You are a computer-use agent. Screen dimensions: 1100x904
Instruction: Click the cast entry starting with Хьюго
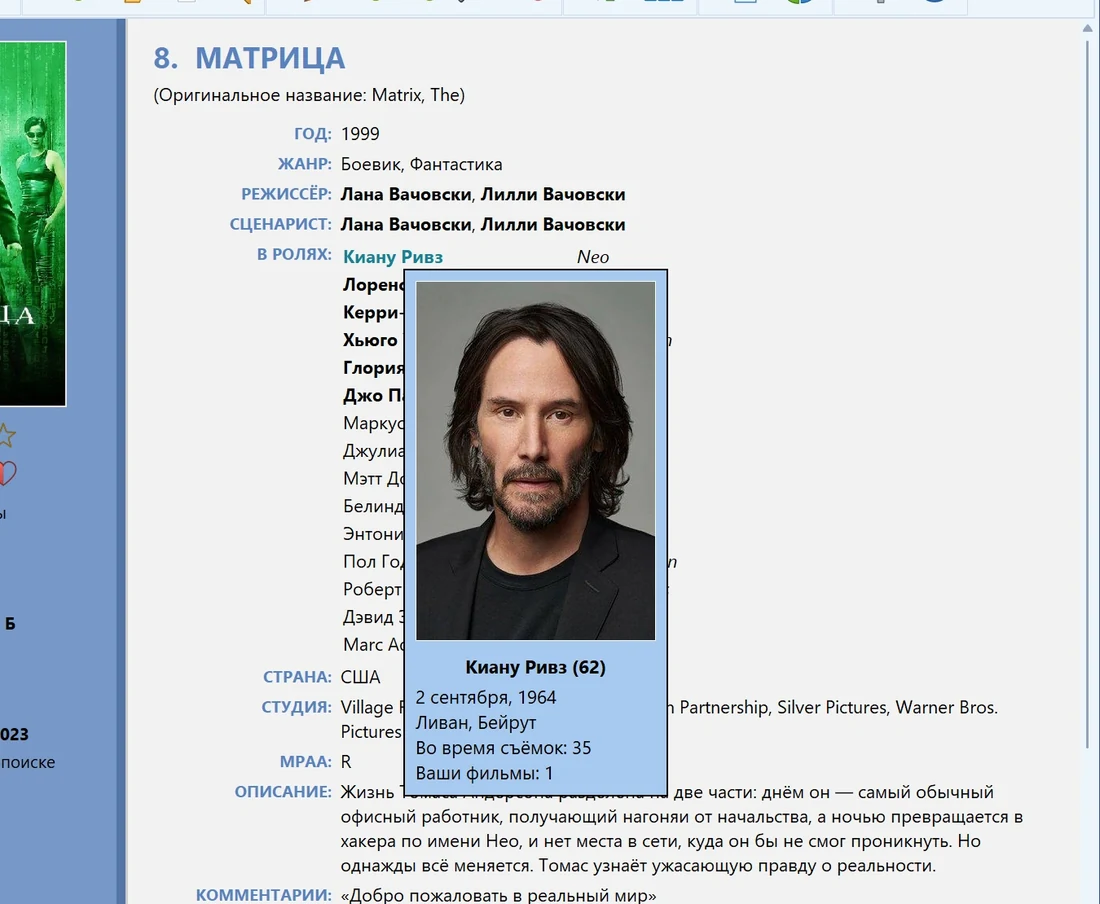coord(370,340)
